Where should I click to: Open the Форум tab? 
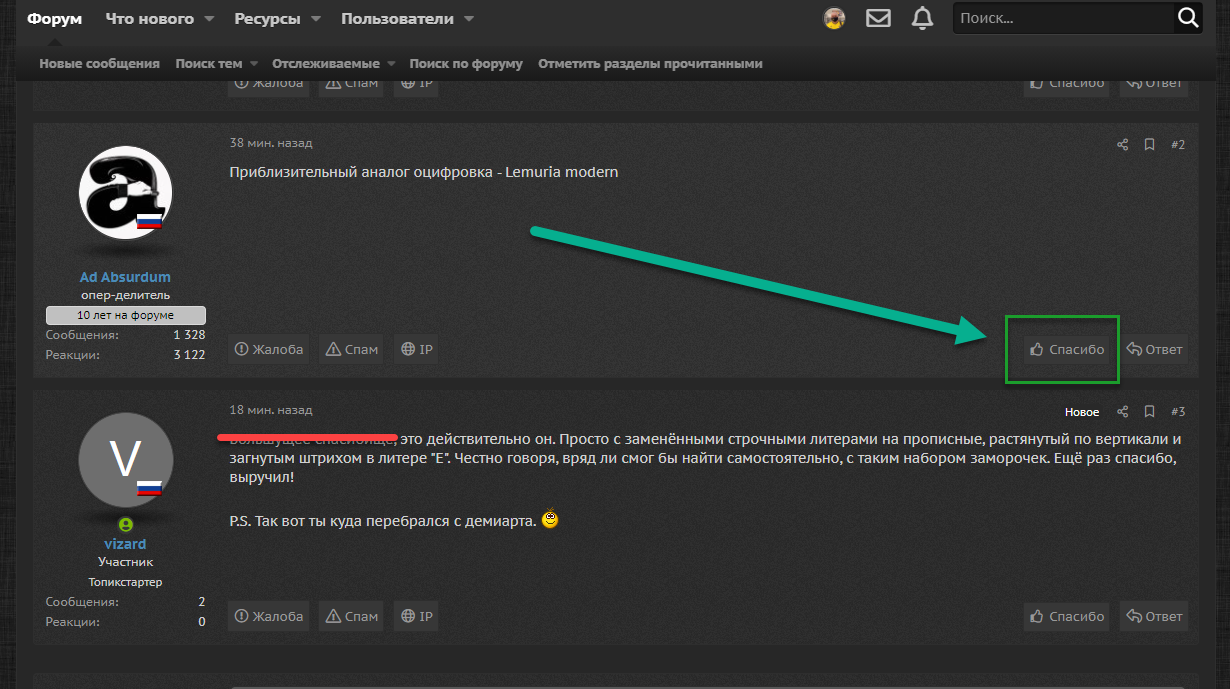[55, 19]
